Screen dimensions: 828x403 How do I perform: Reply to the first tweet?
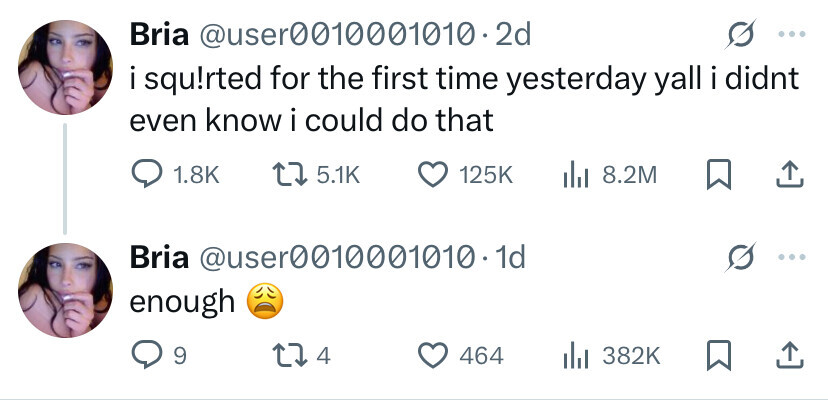[x=148, y=176]
